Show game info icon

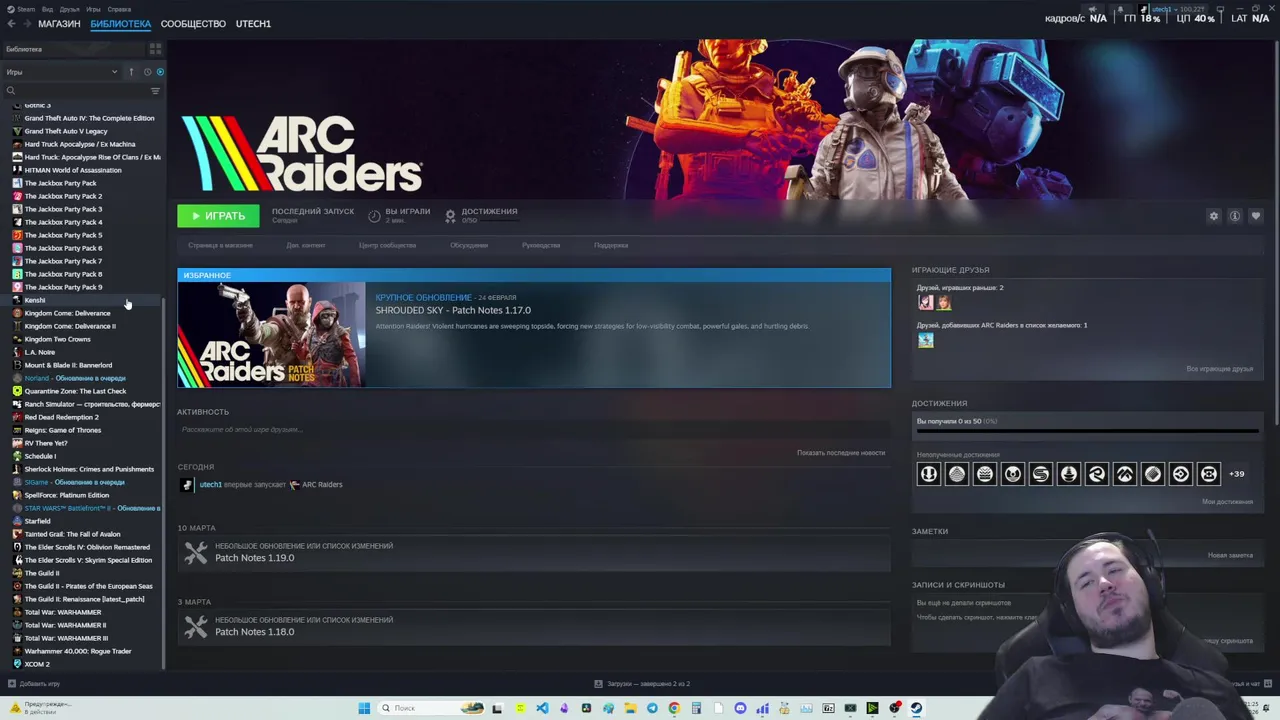1235,216
